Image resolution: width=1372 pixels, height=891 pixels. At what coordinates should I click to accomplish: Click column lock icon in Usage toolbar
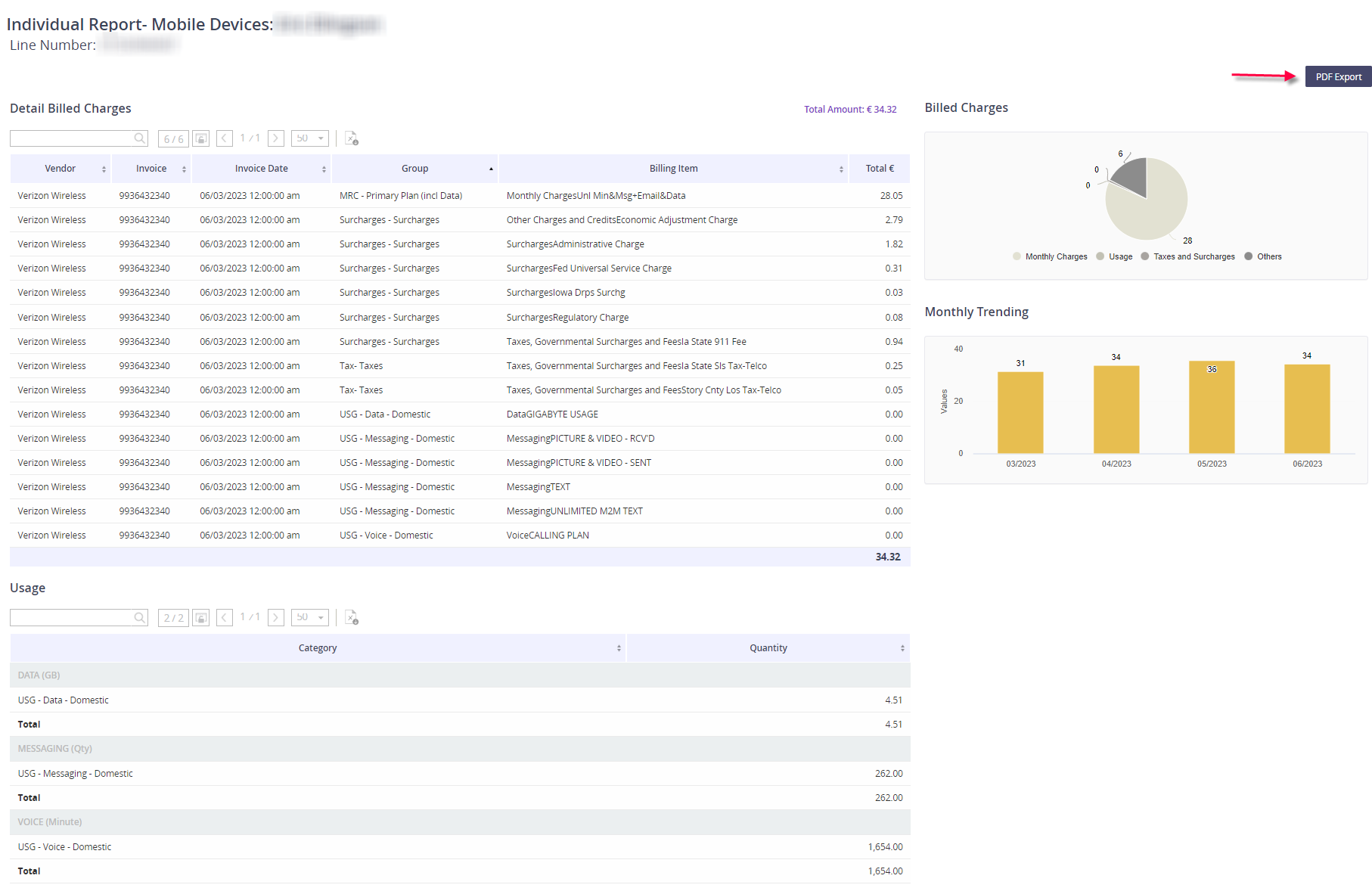pos(200,618)
